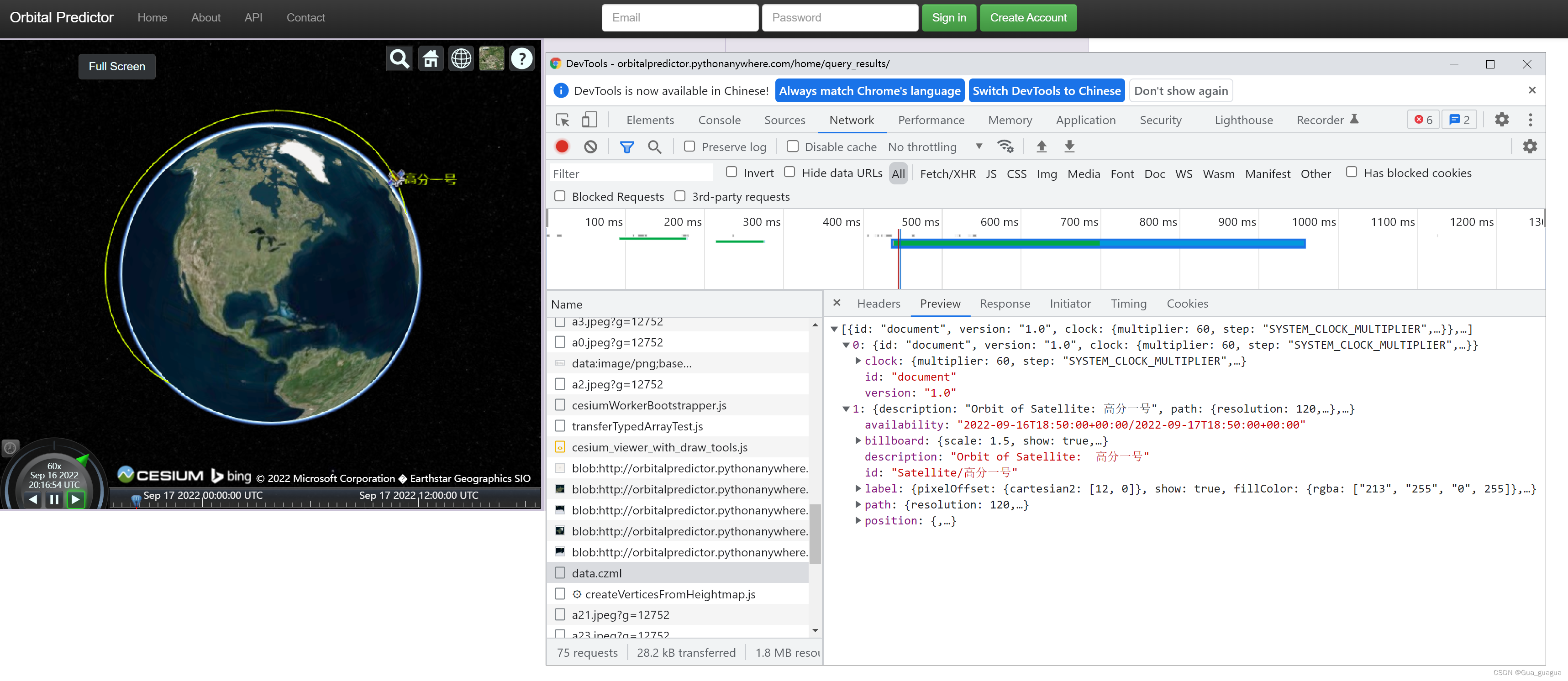The width and height of the screenshot is (1568, 681).
Task: Pause the Cesium animation playback
Action: (x=54, y=500)
